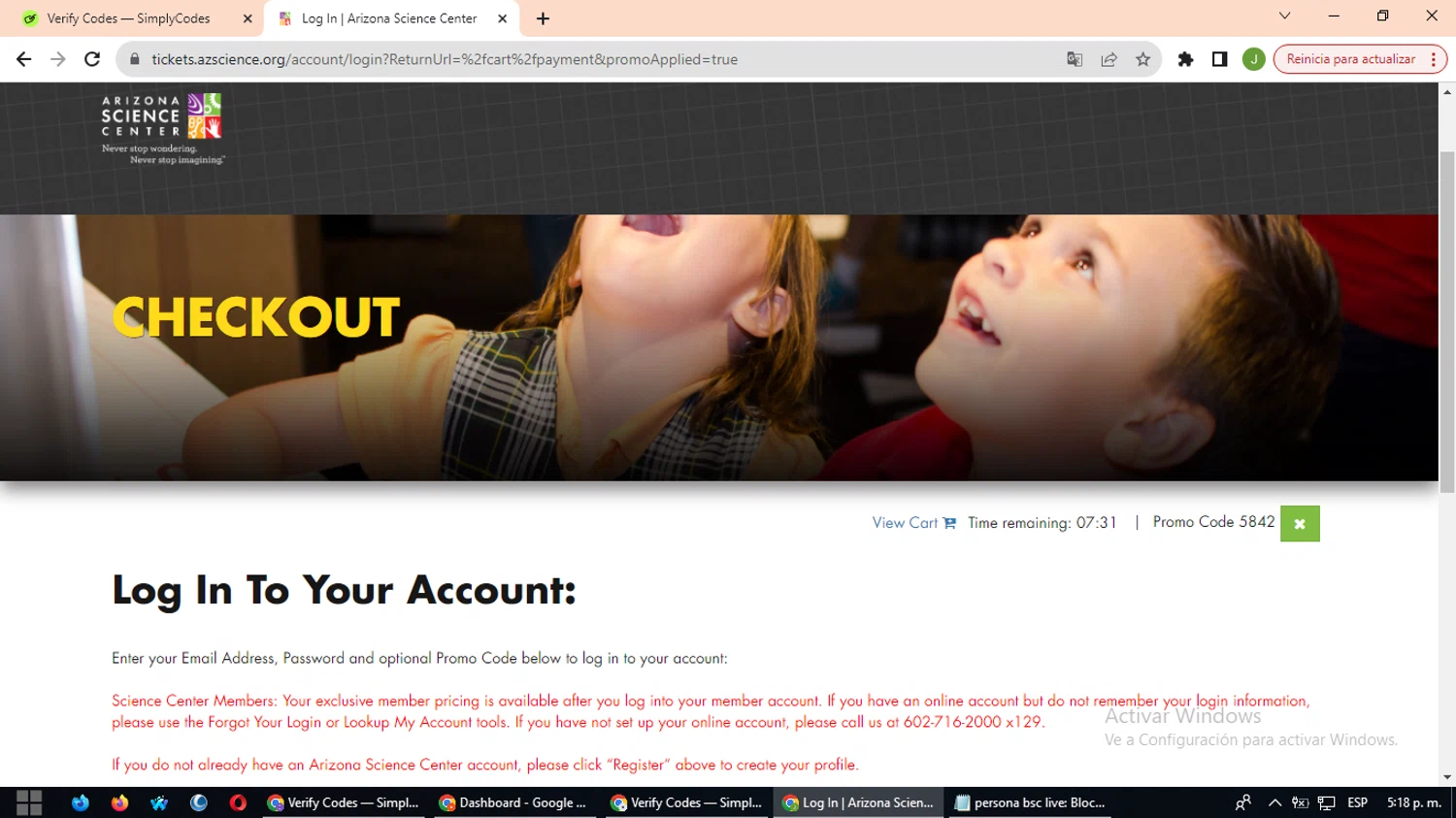Minimize the Chrome window
The width and height of the screenshot is (1456, 818).
[1334, 16]
